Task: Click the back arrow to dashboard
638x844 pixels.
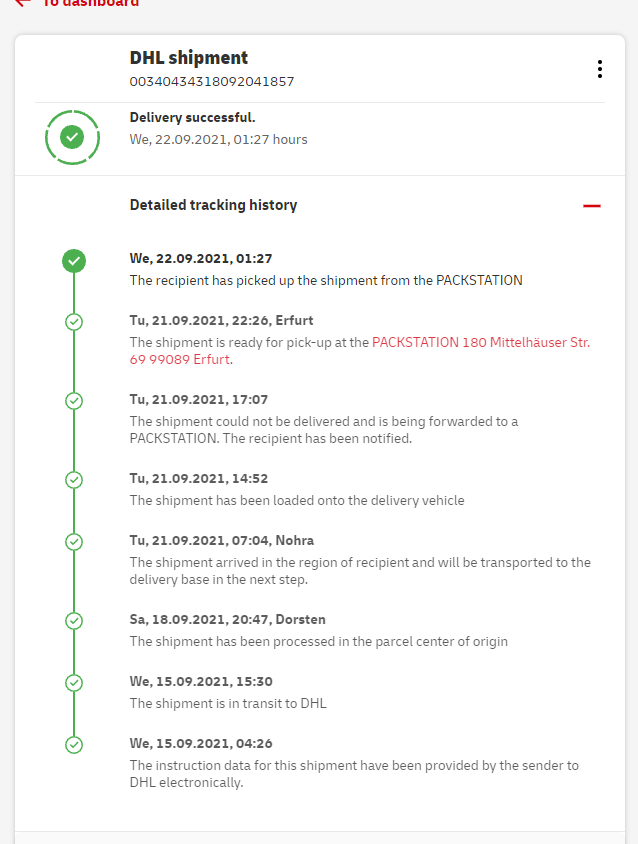Action: [22, 3]
